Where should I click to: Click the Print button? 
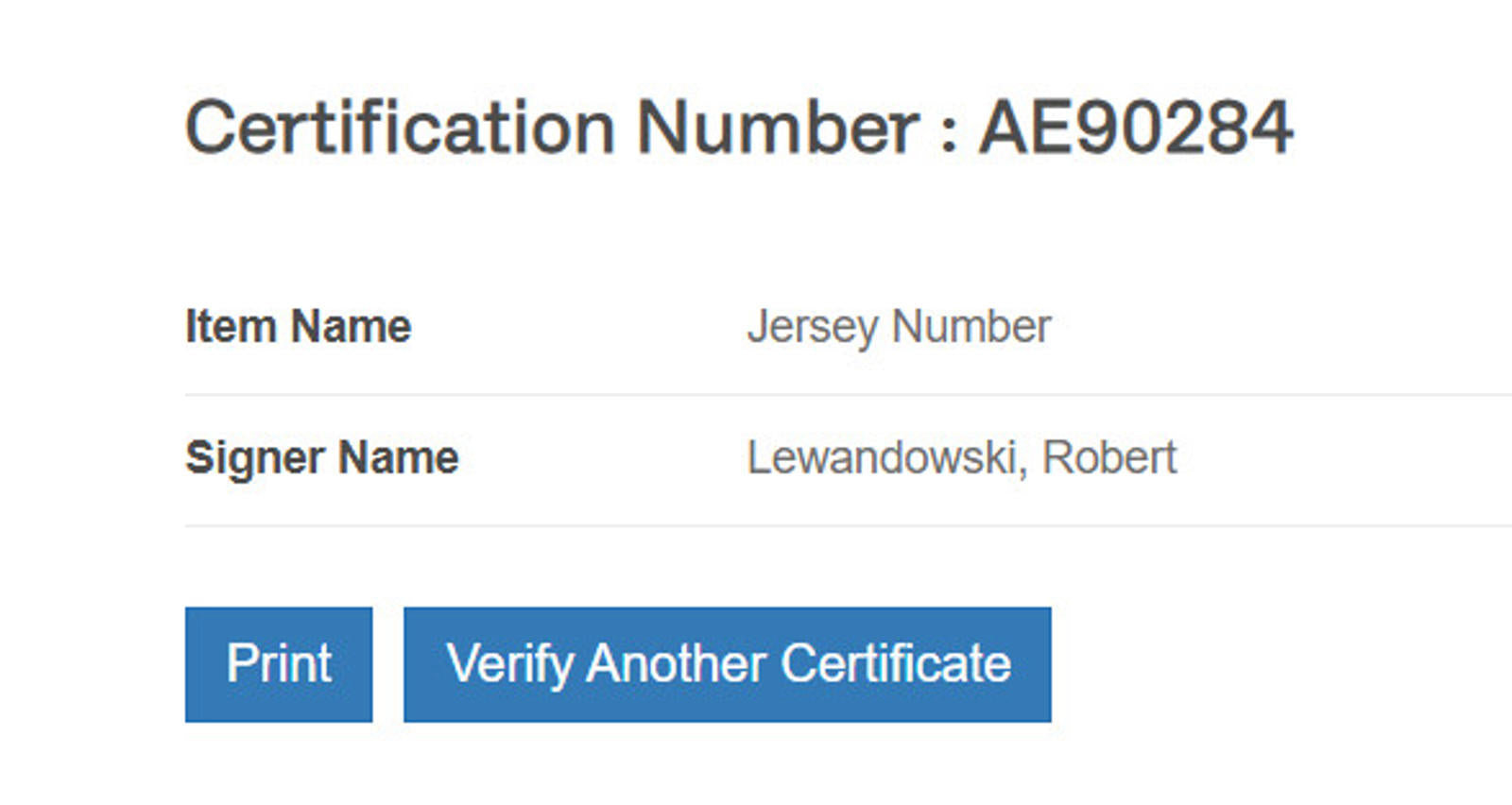coord(279,664)
